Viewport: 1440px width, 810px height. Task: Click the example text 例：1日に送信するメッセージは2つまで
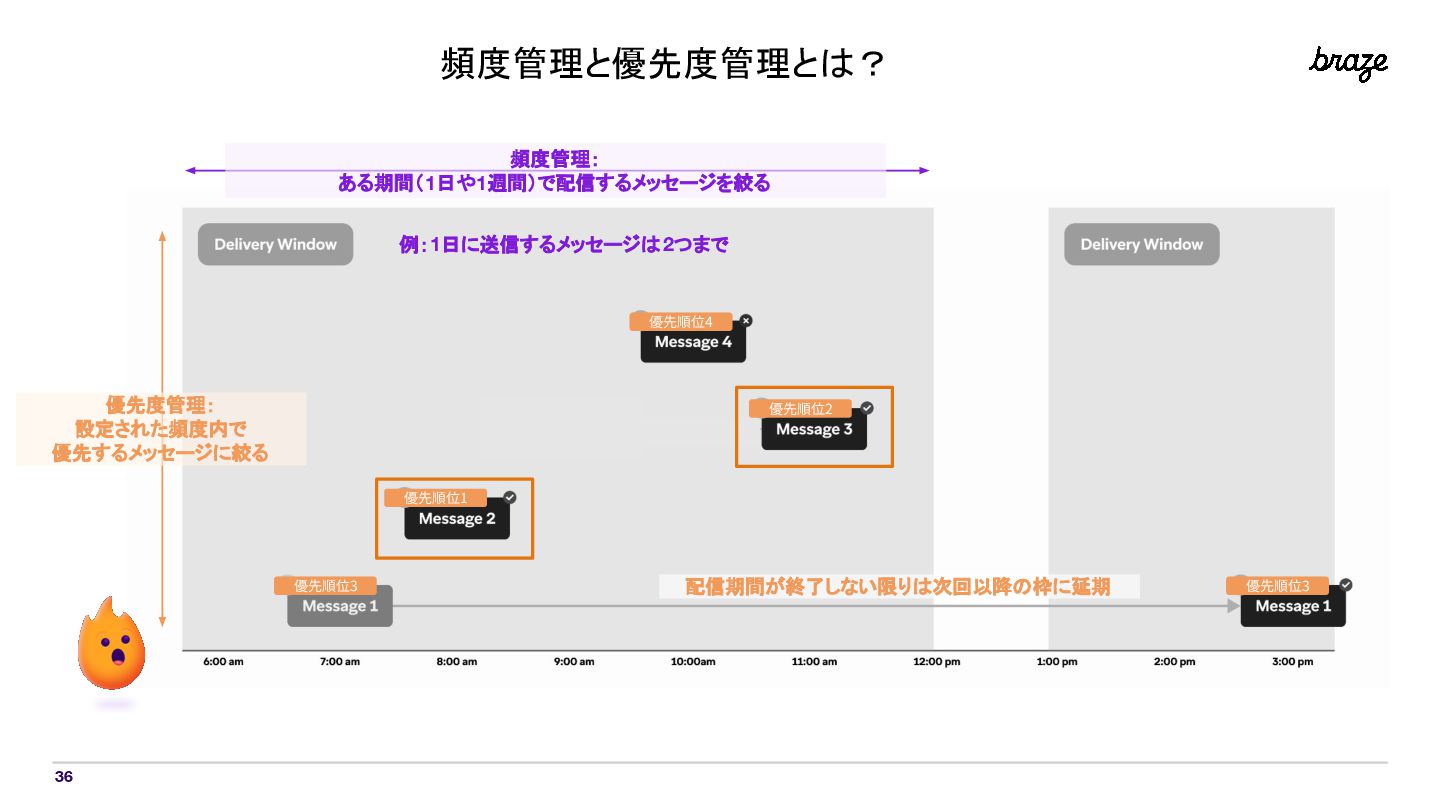tap(563, 245)
